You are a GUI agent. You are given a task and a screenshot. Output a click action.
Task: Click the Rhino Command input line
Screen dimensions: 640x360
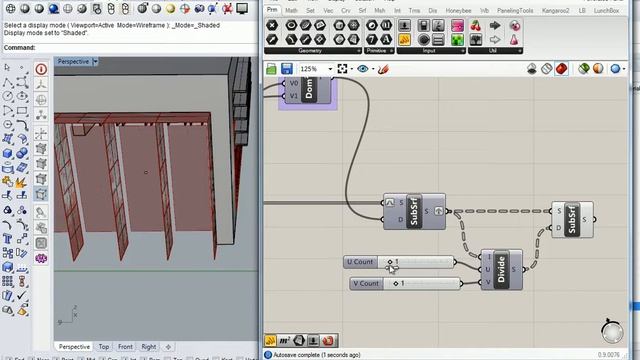click(130, 48)
